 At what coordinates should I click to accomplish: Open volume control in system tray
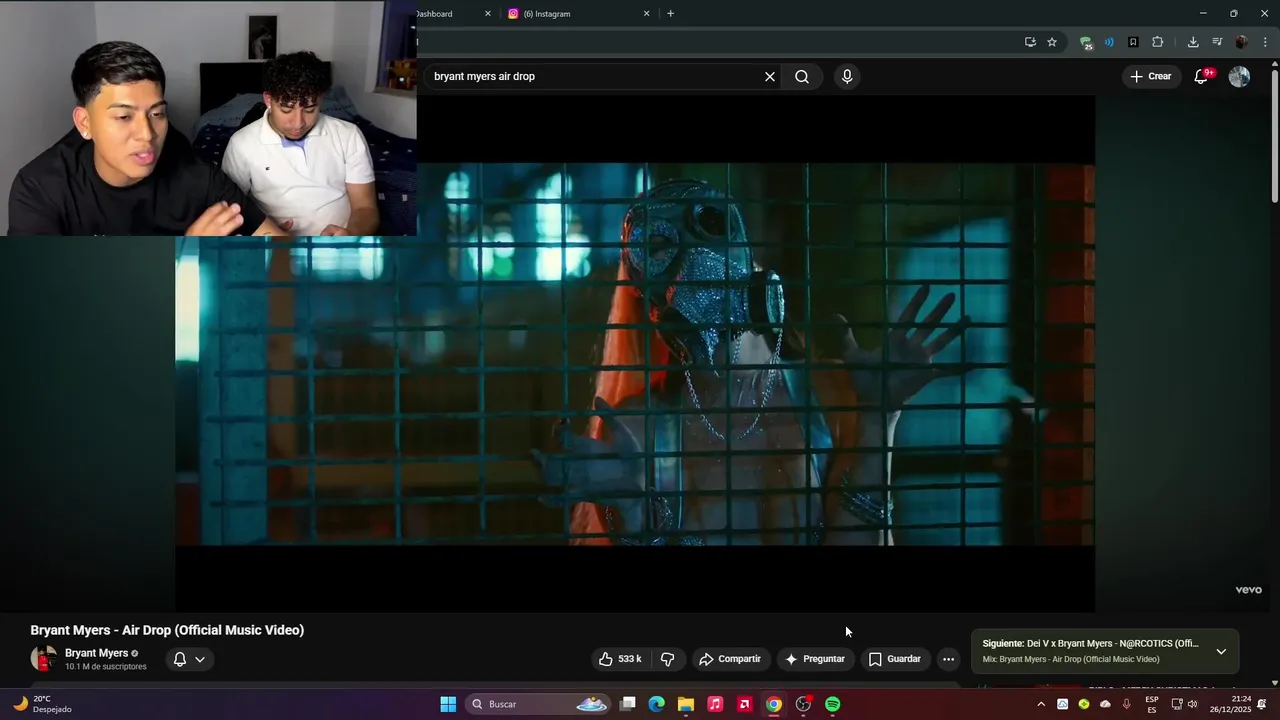coord(1192,704)
